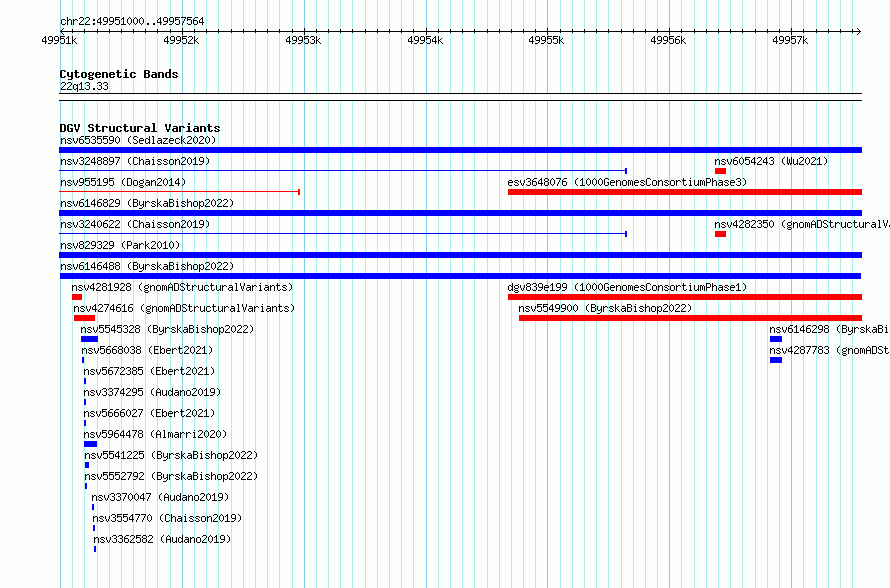Click nsv3240622 (Chaisson2019) label
The width and height of the screenshot is (890, 588).
135,224
